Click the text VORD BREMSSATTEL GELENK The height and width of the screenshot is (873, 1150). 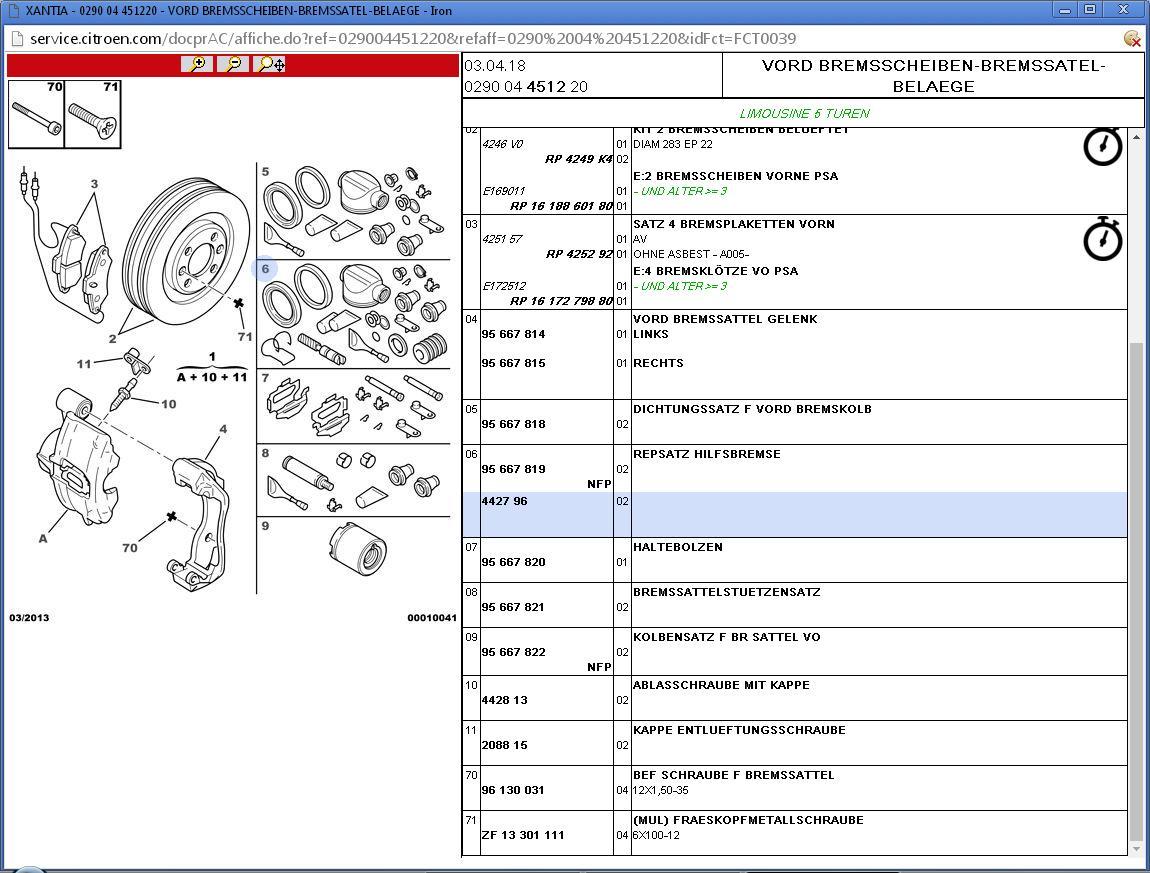pos(725,319)
